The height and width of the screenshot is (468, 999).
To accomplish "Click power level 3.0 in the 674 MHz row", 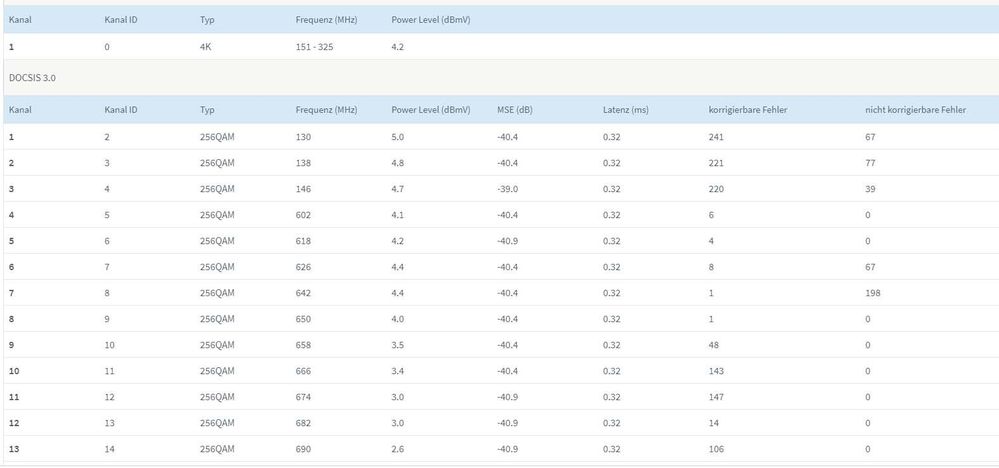I will (x=398, y=397).
